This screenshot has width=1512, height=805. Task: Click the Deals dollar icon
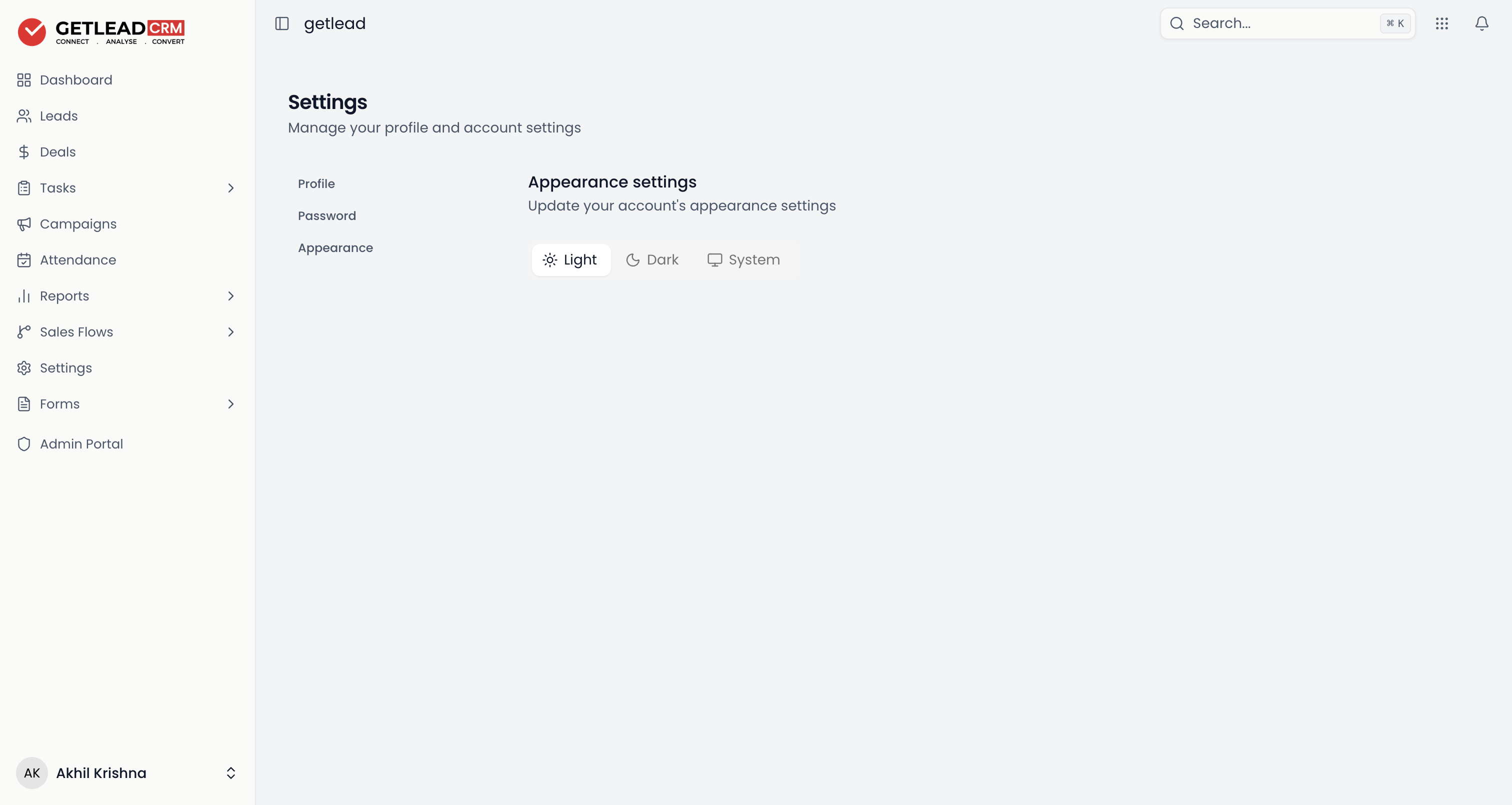23,152
